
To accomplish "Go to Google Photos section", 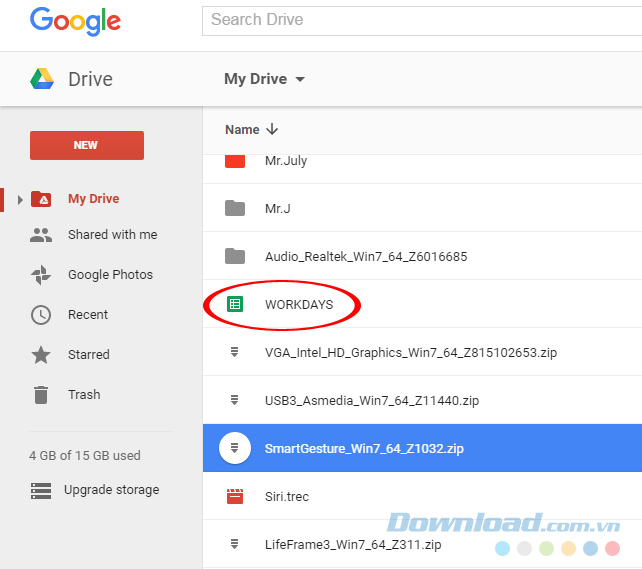I will [111, 275].
